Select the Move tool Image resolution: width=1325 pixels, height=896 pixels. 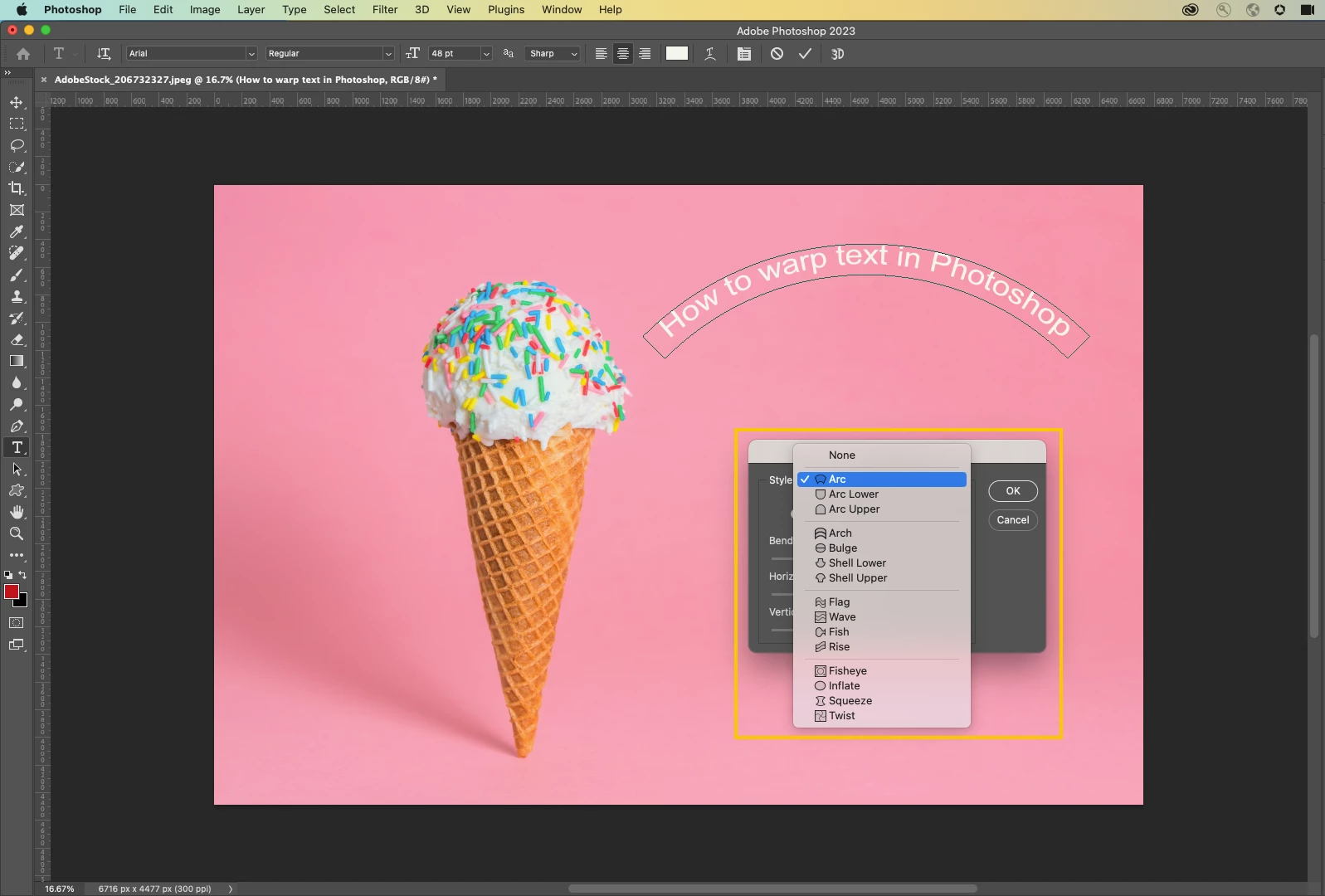tap(17, 102)
